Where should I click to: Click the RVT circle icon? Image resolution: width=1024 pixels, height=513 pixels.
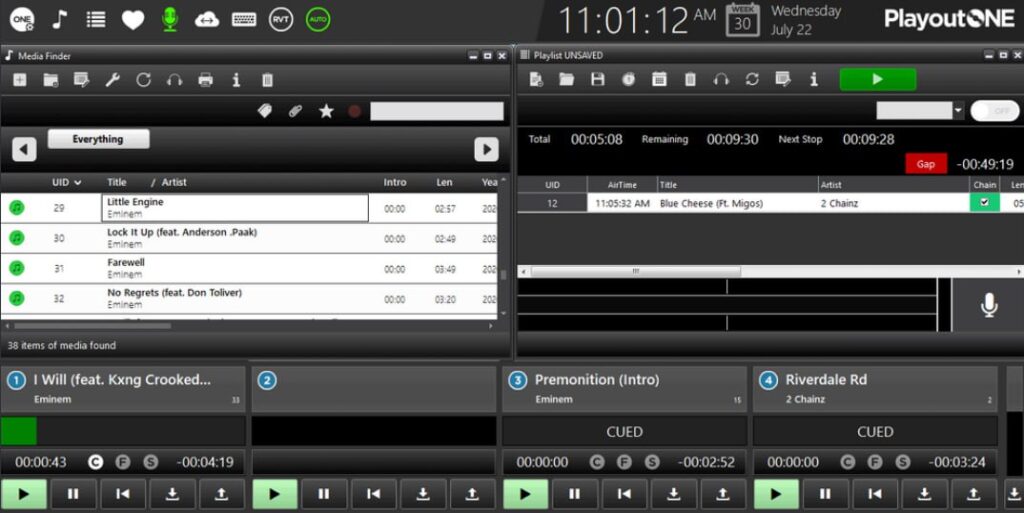(281, 20)
